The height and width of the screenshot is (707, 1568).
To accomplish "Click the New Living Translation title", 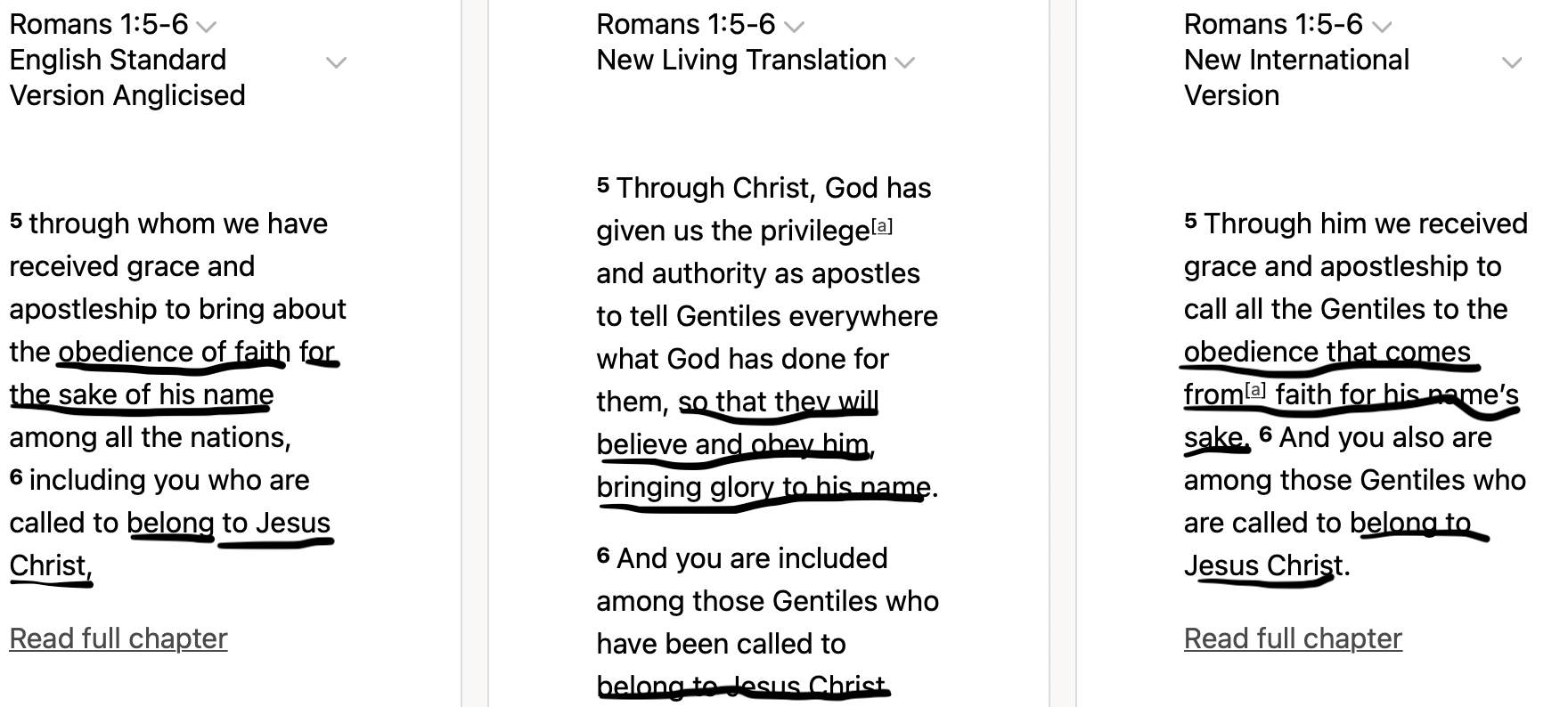I will [x=741, y=60].
